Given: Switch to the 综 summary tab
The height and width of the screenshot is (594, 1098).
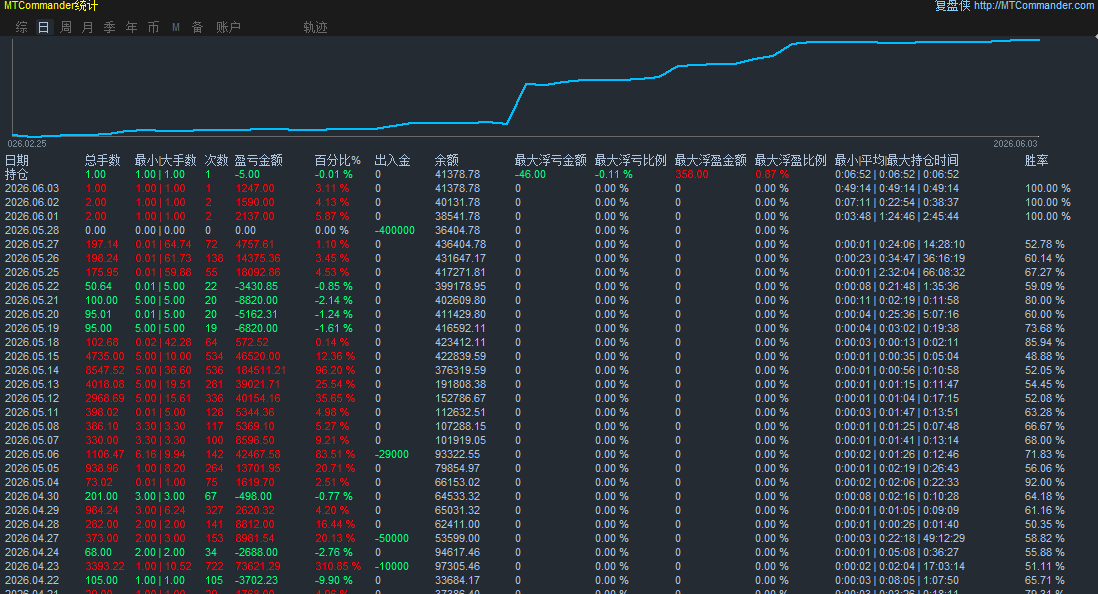Looking at the screenshot, I should click(x=22, y=27).
